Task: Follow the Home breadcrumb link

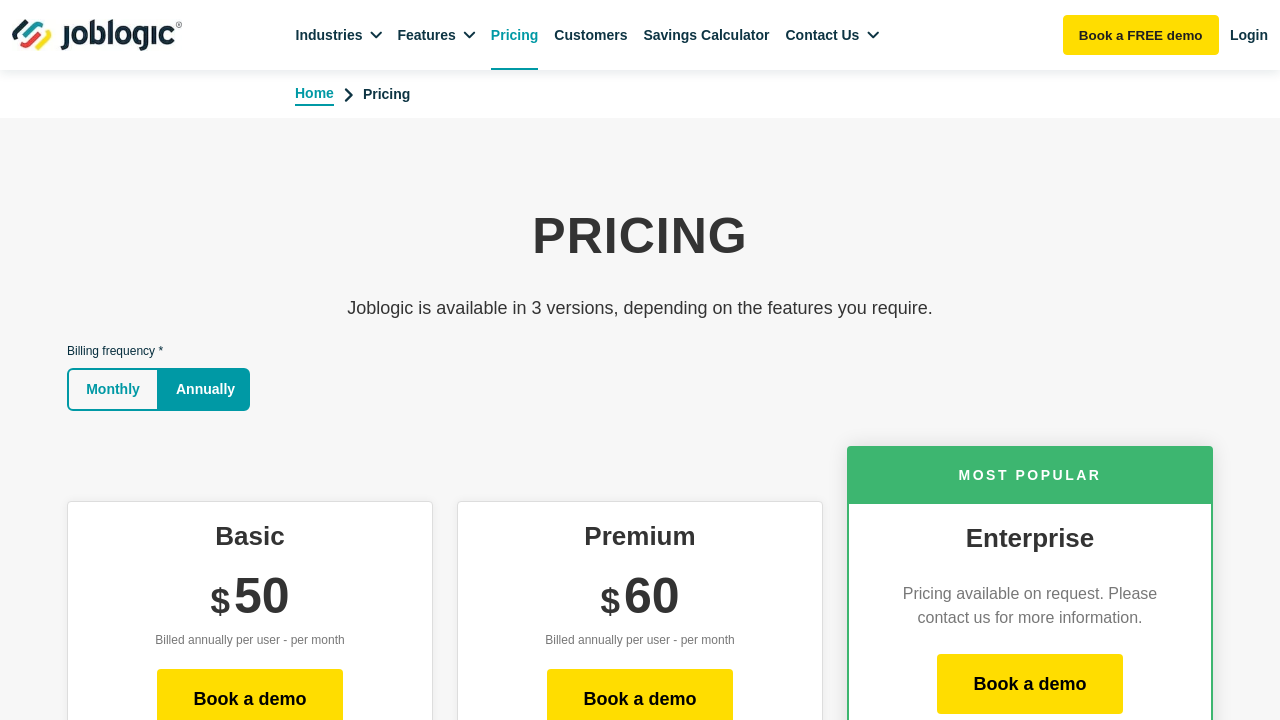Action: [x=314, y=93]
